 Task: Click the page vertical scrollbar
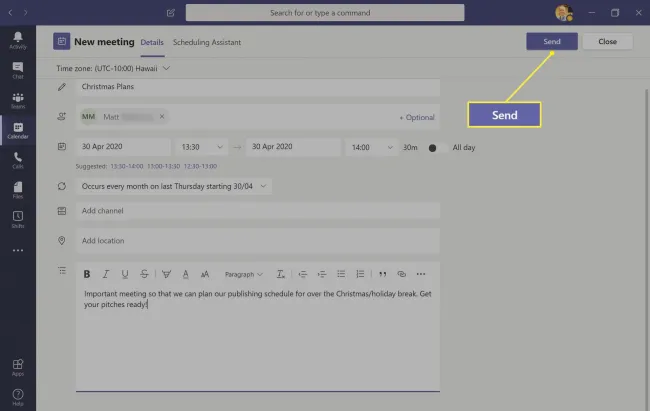click(x=647, y=249)
